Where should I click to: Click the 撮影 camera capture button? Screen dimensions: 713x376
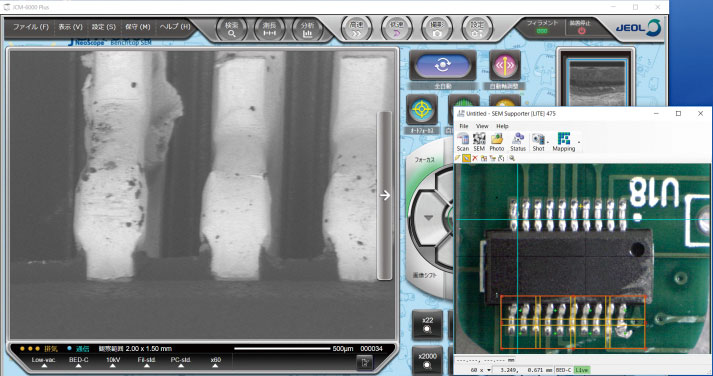437,29
